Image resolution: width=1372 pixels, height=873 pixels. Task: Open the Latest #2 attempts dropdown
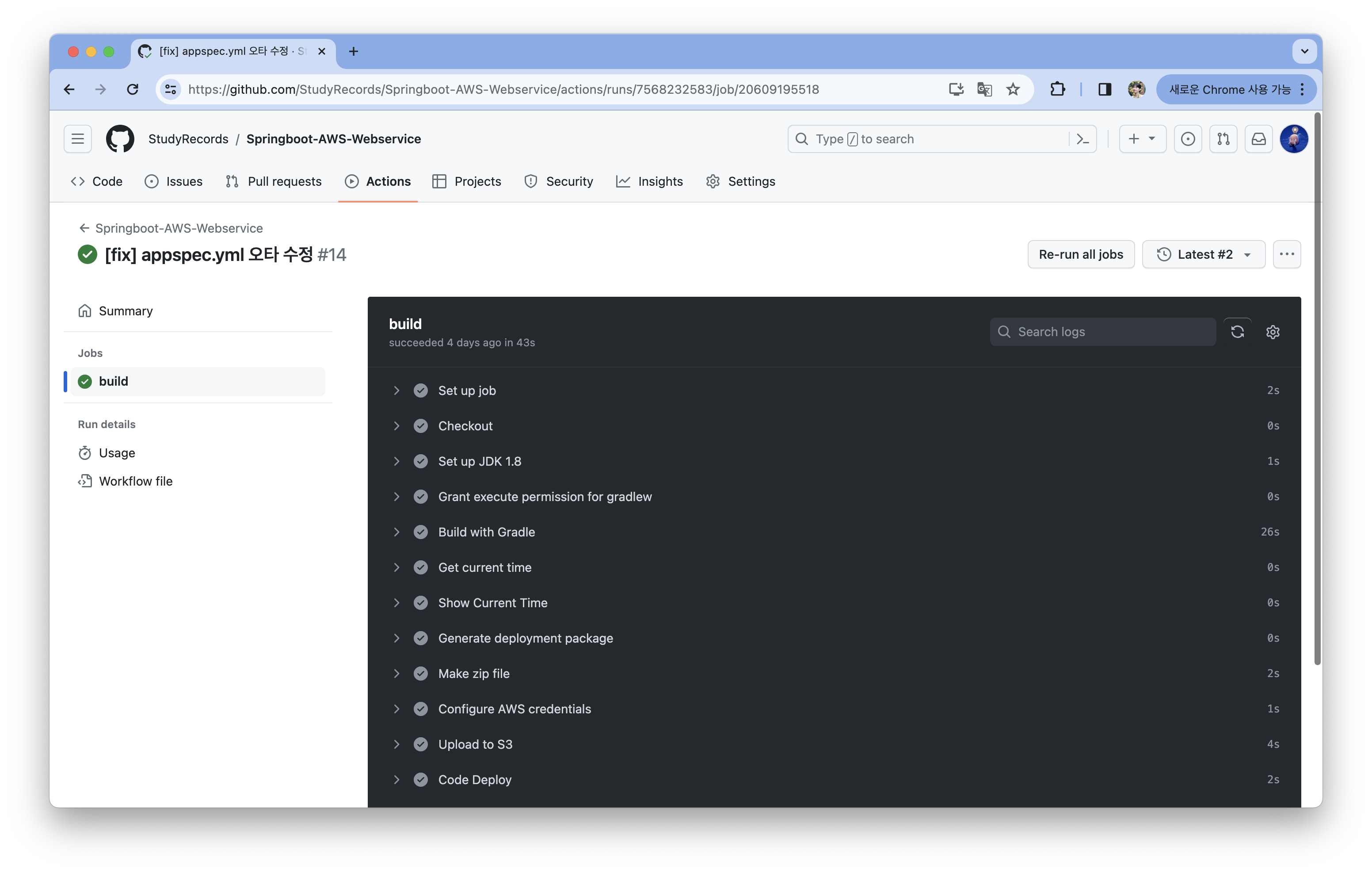(1203, 254)
